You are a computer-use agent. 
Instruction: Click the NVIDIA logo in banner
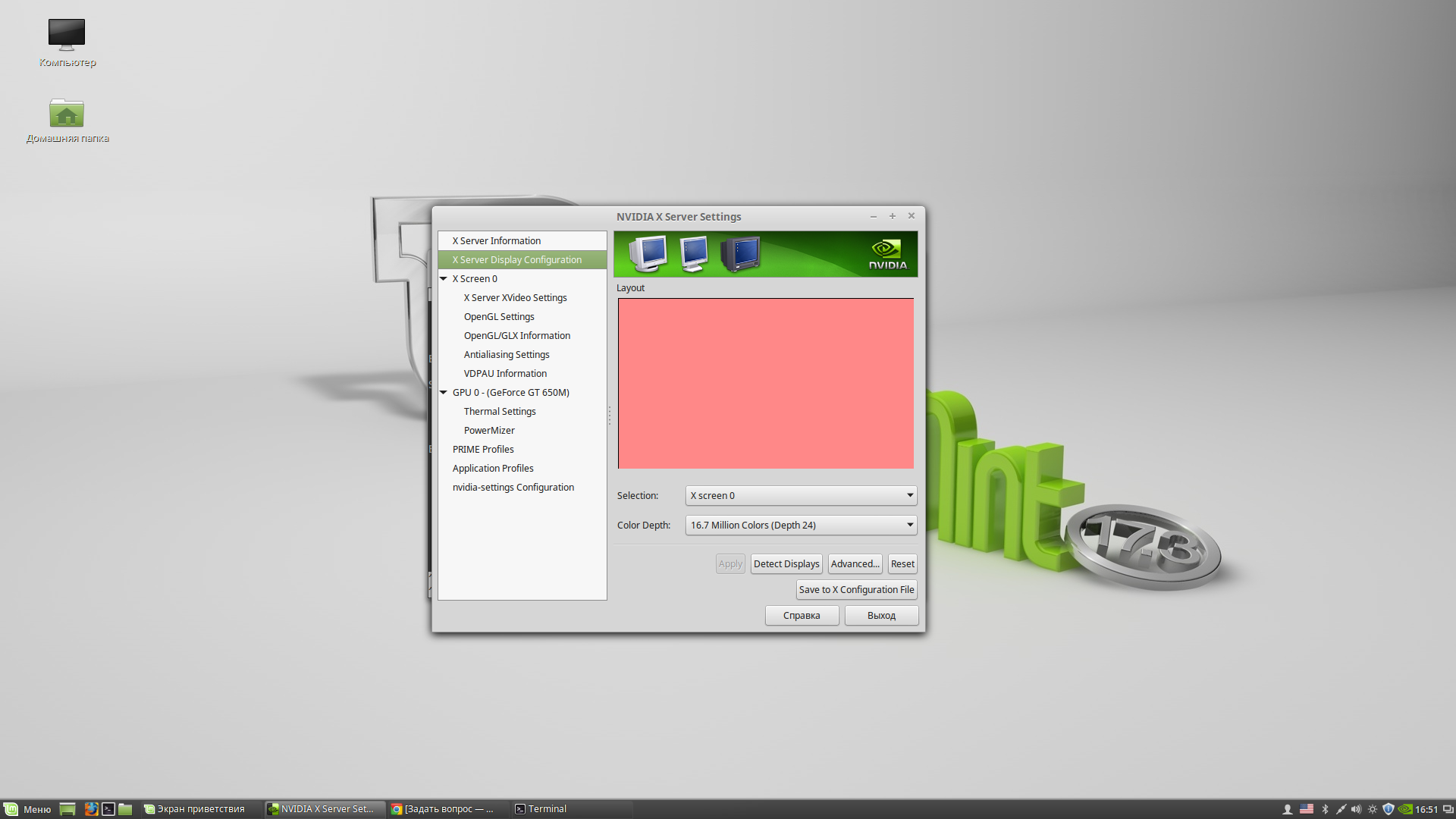click(x=887, y=254)
